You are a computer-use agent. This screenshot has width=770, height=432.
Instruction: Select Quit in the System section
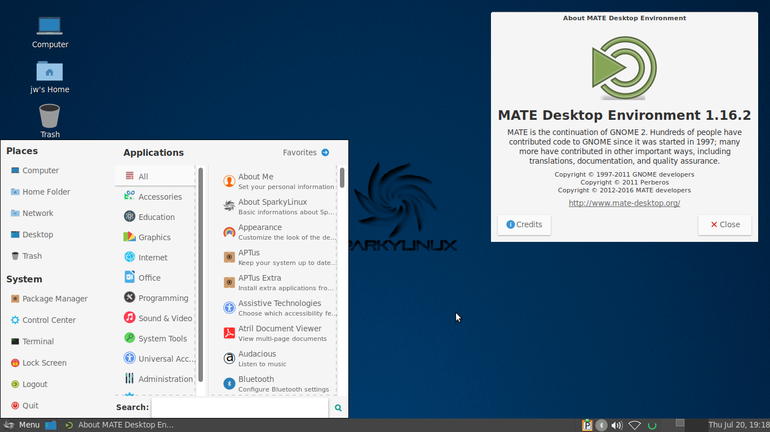[x=25, y=405]
